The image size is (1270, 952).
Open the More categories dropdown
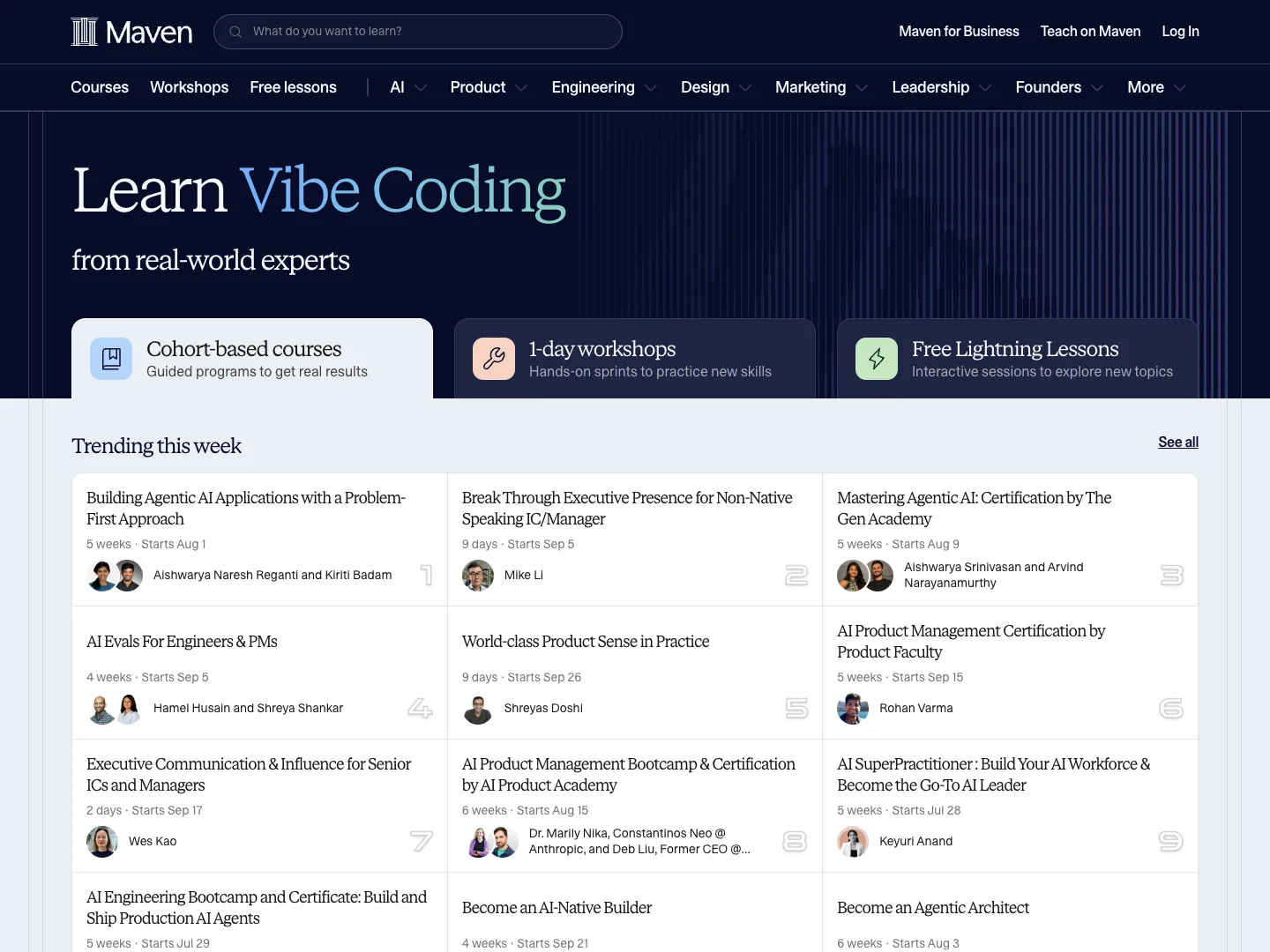[1156, 87]
